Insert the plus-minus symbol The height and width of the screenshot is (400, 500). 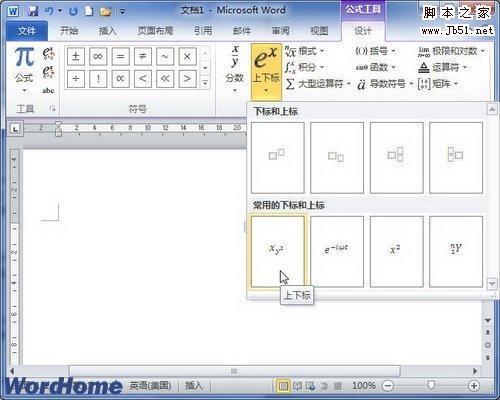76,56
